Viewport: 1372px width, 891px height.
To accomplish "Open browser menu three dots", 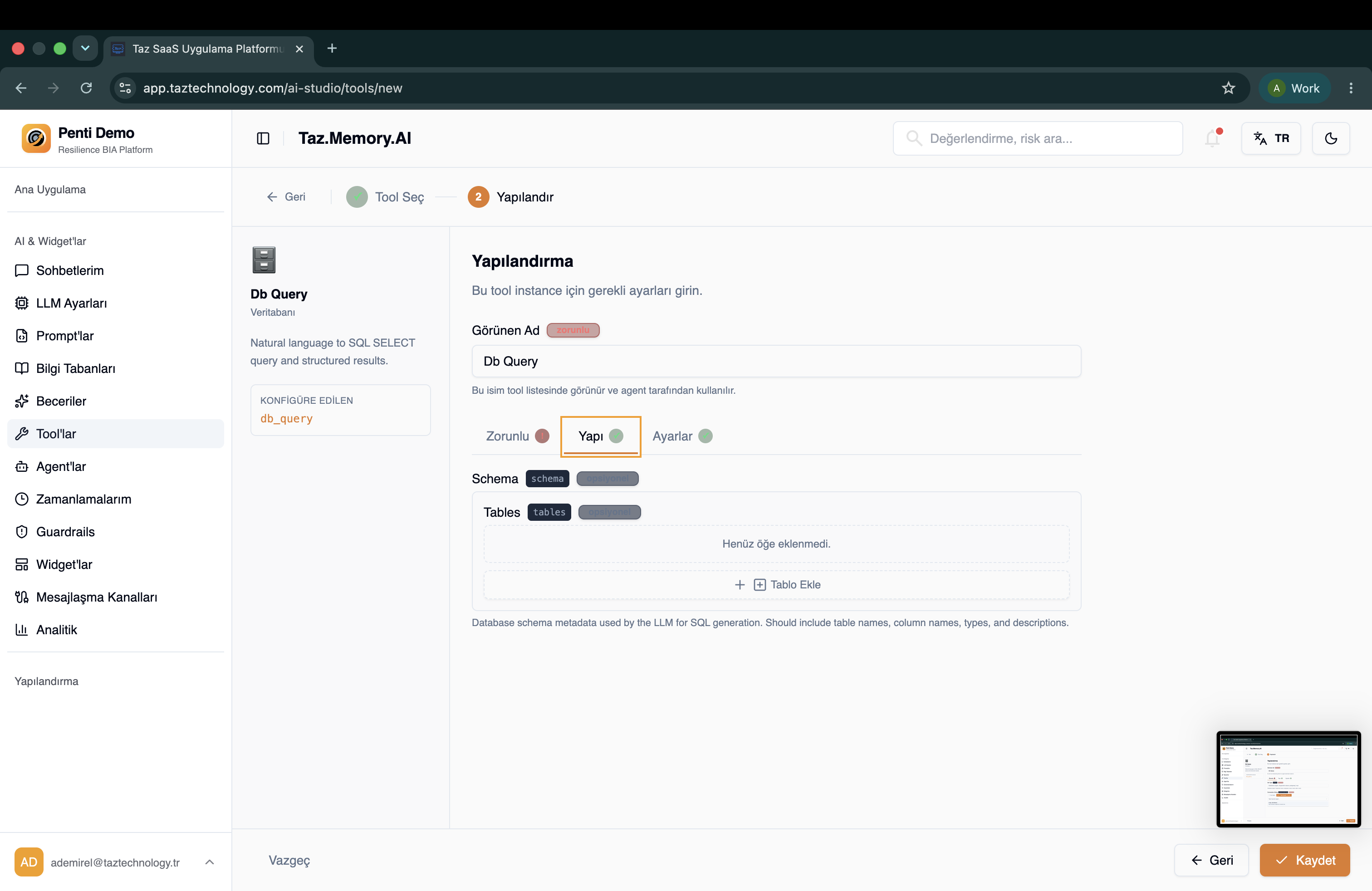I will click(x=1351, y=88).
